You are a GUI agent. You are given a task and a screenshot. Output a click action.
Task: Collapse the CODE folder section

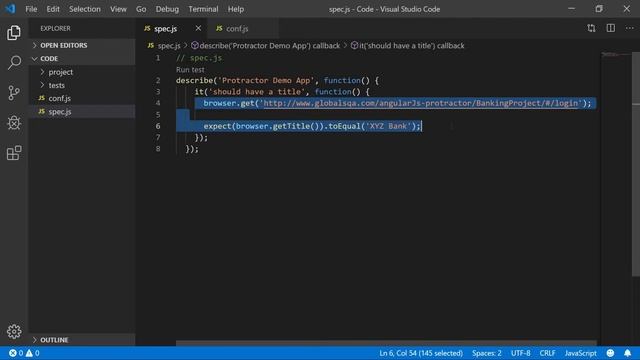point(82,59)
